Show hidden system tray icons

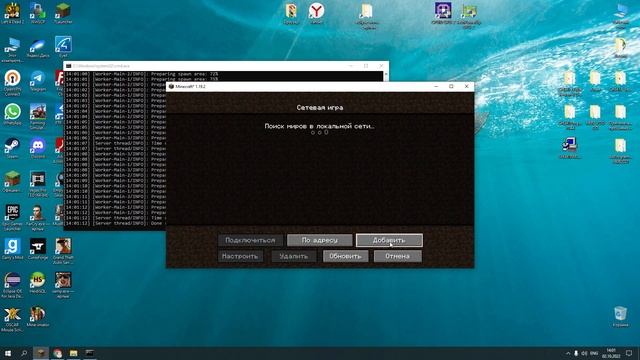click(568, 353)
